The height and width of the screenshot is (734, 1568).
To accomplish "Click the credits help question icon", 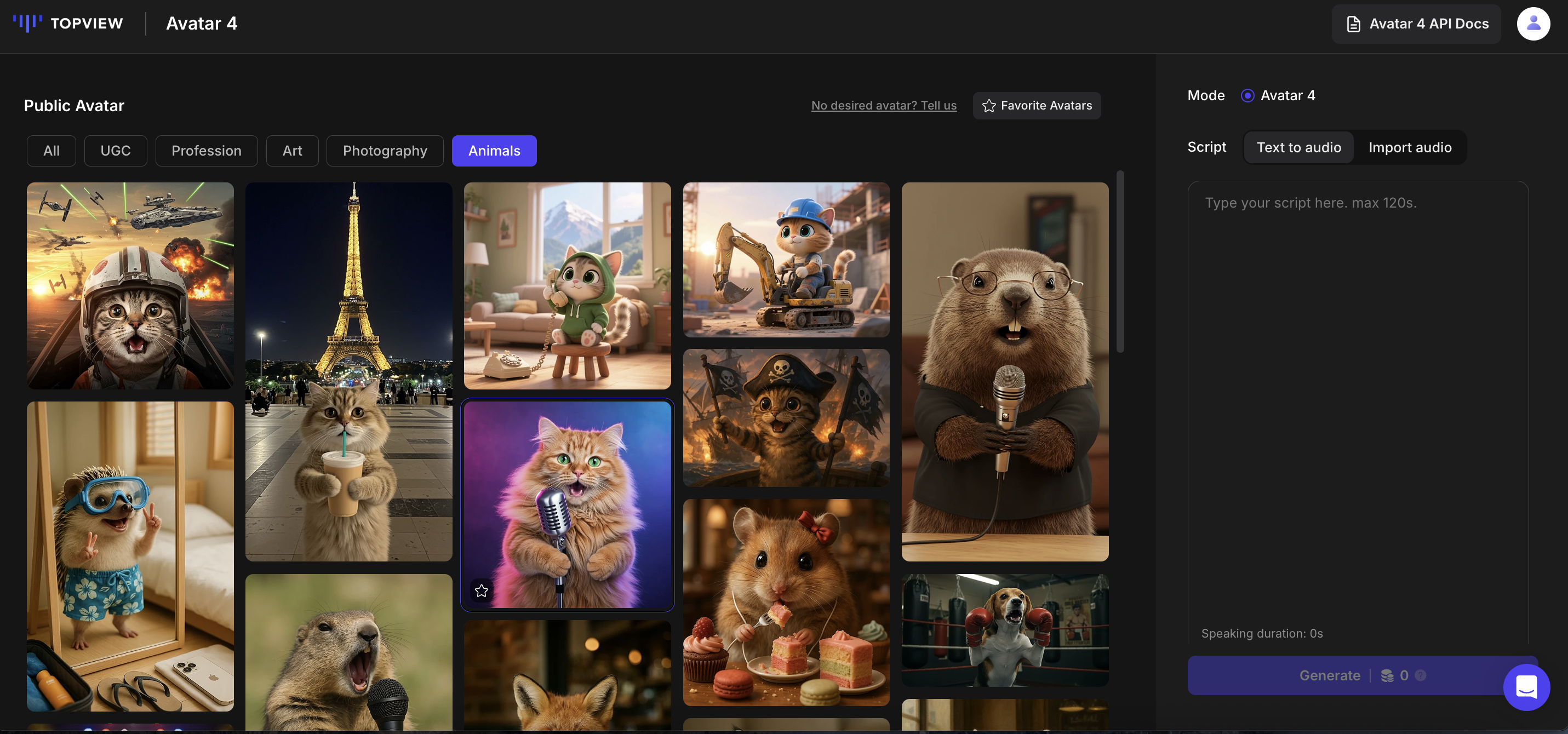I will (1421, 675).
